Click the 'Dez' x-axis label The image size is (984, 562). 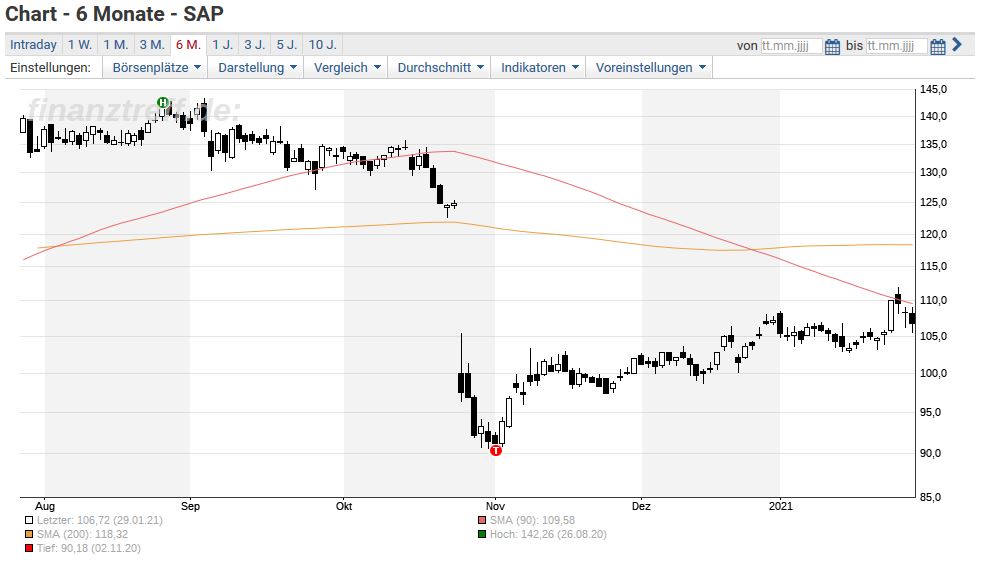coord(641,506)
